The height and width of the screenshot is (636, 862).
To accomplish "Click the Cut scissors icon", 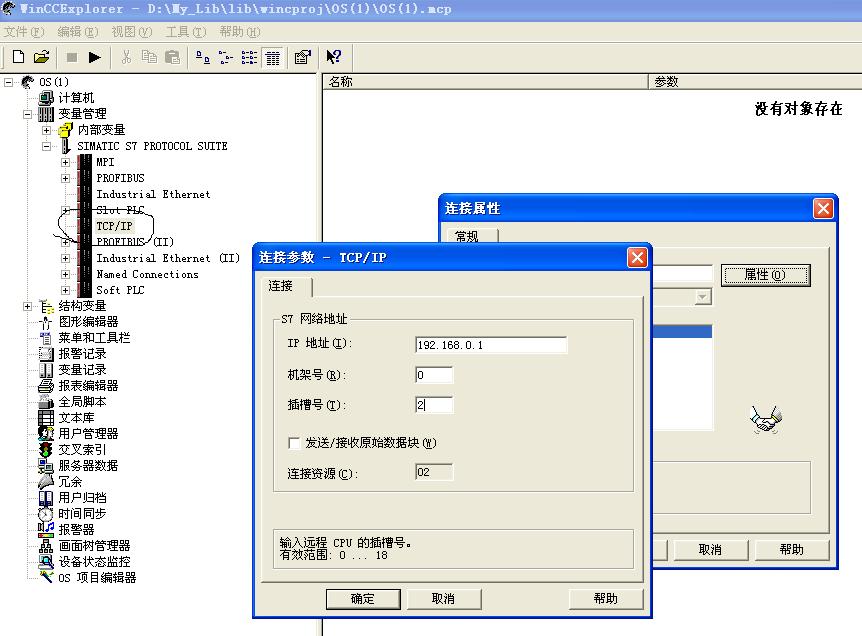I will [126, 57].
